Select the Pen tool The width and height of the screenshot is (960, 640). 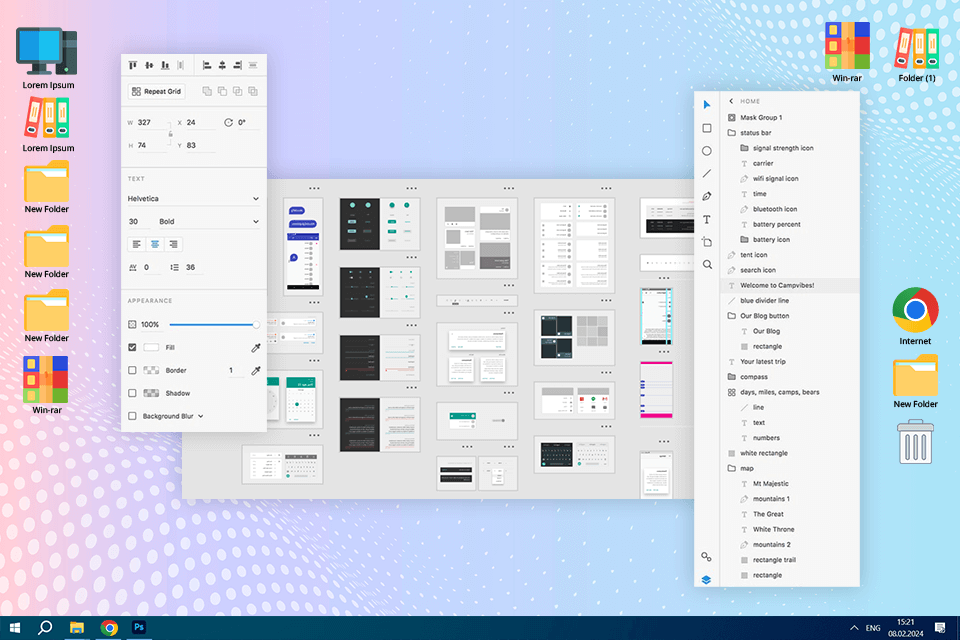point(707,197)
